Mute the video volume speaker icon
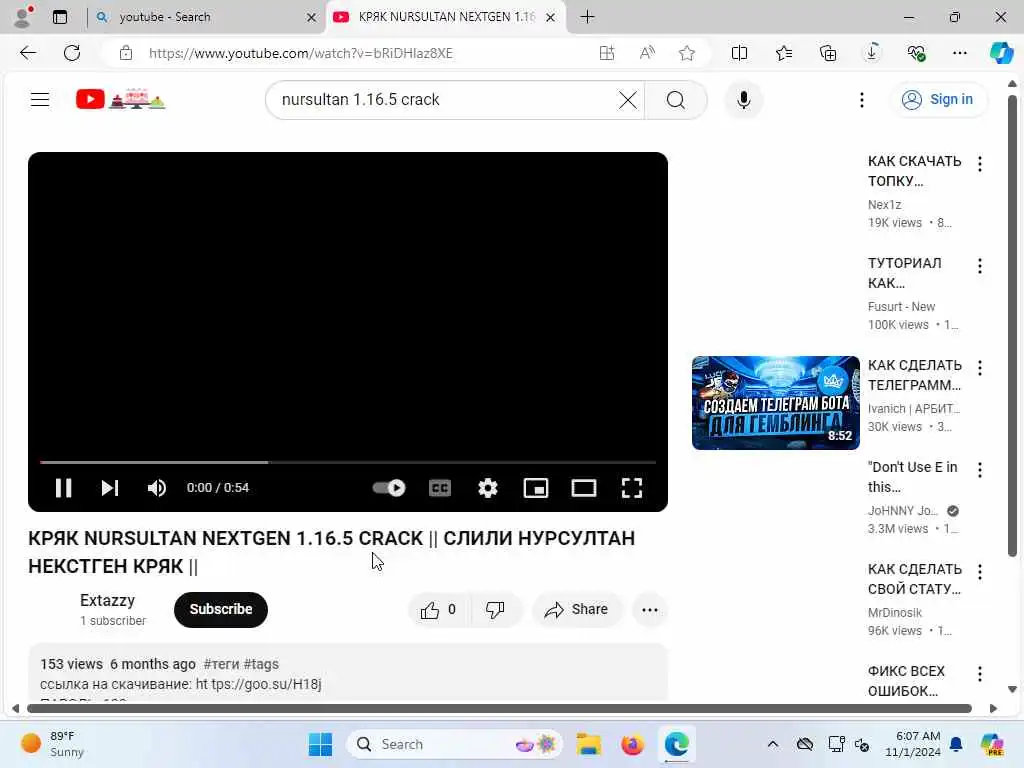The width and height of the screenshot is (1024, 768). click(x=157, y=488)
